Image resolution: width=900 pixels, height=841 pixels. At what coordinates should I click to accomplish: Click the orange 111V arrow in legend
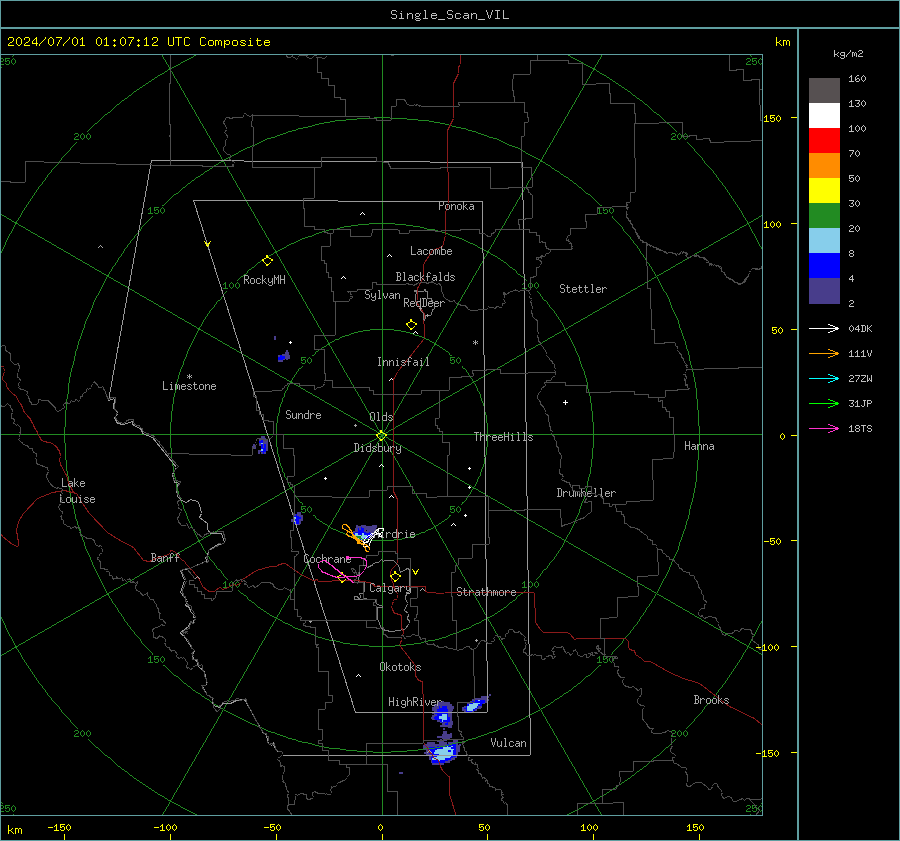824,354
